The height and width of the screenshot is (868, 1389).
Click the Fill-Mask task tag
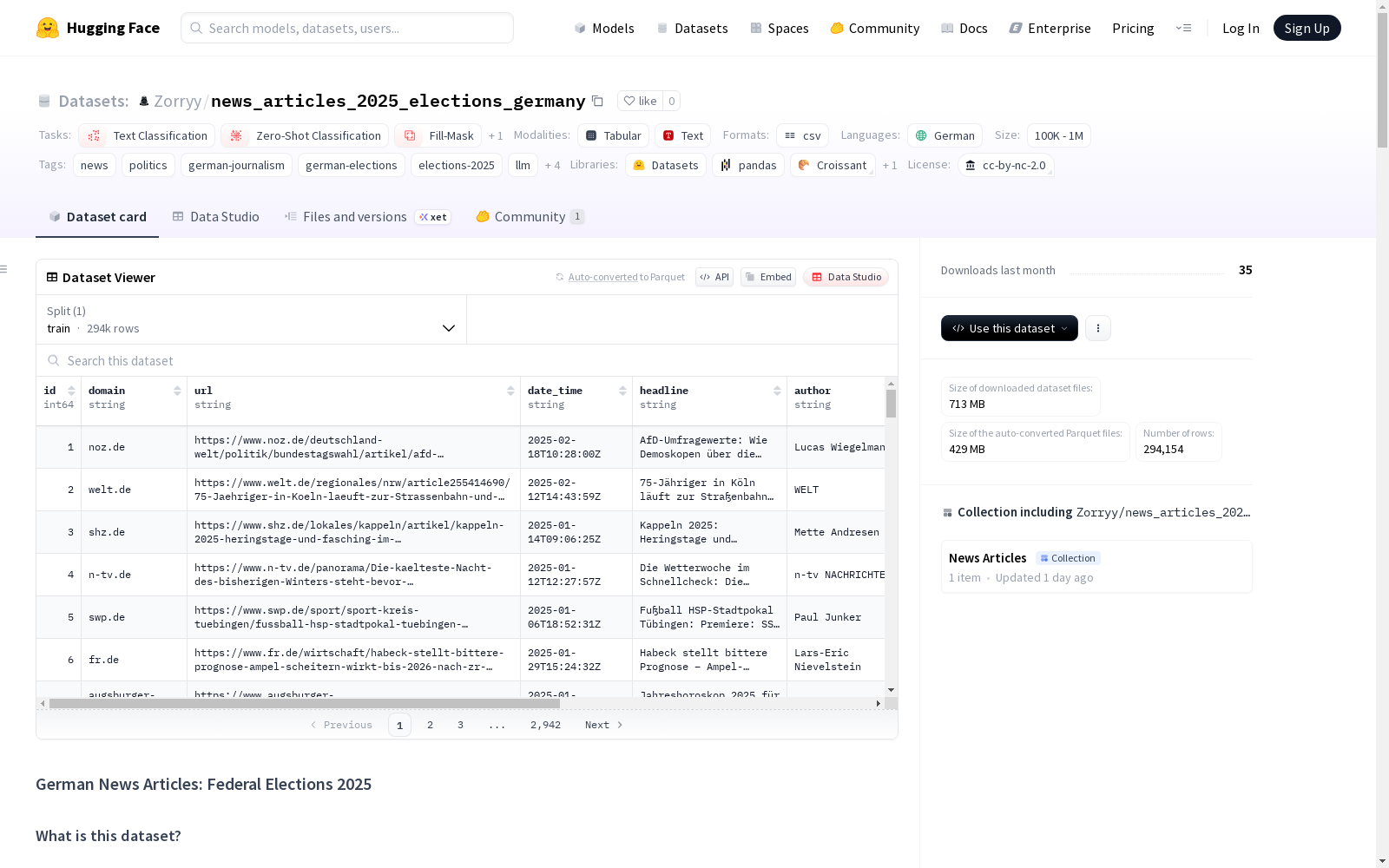pos(438,135)
